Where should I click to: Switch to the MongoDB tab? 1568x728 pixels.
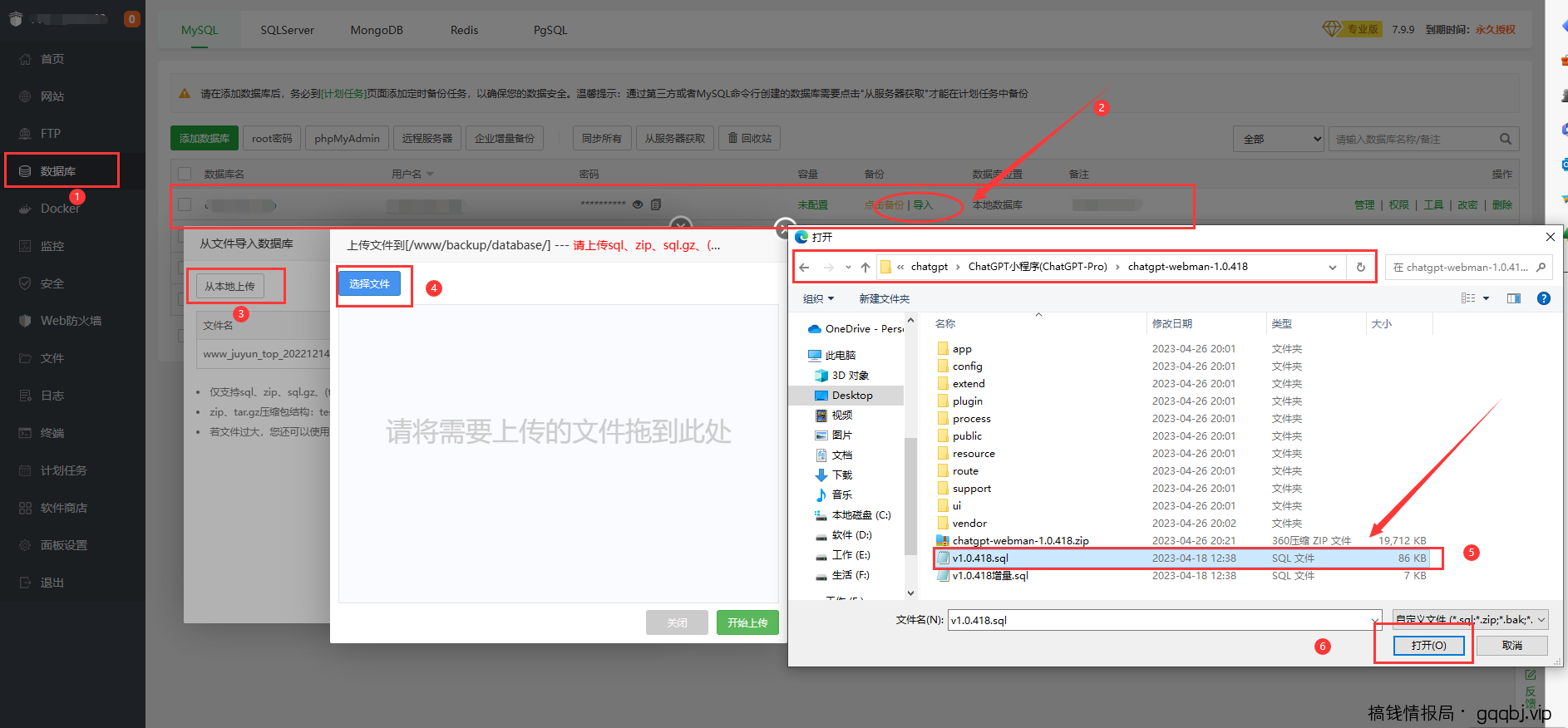pyautogui.click(x=377, y=30)
